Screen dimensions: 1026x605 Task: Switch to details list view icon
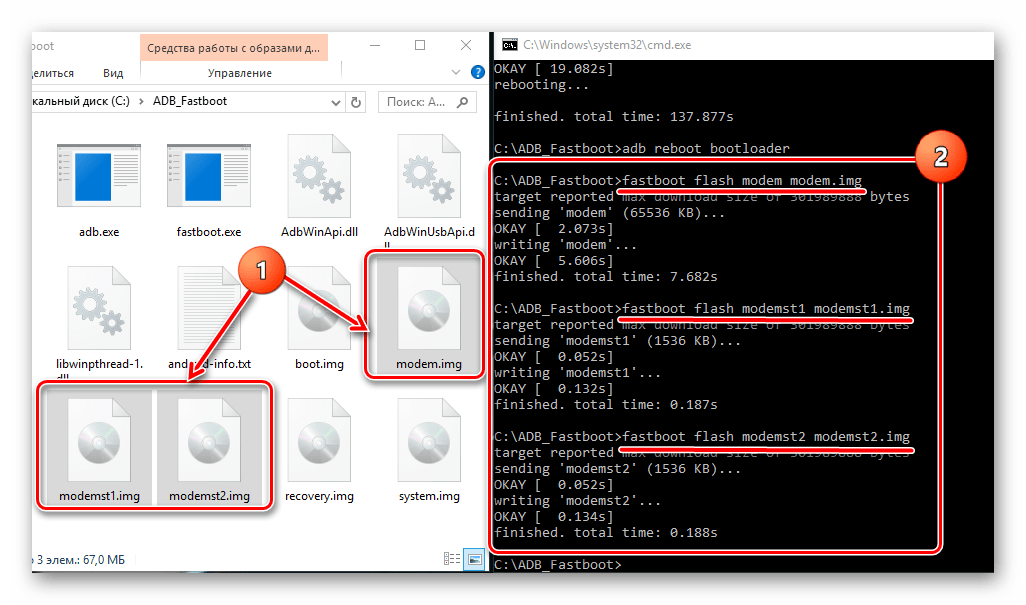(451, 559)
